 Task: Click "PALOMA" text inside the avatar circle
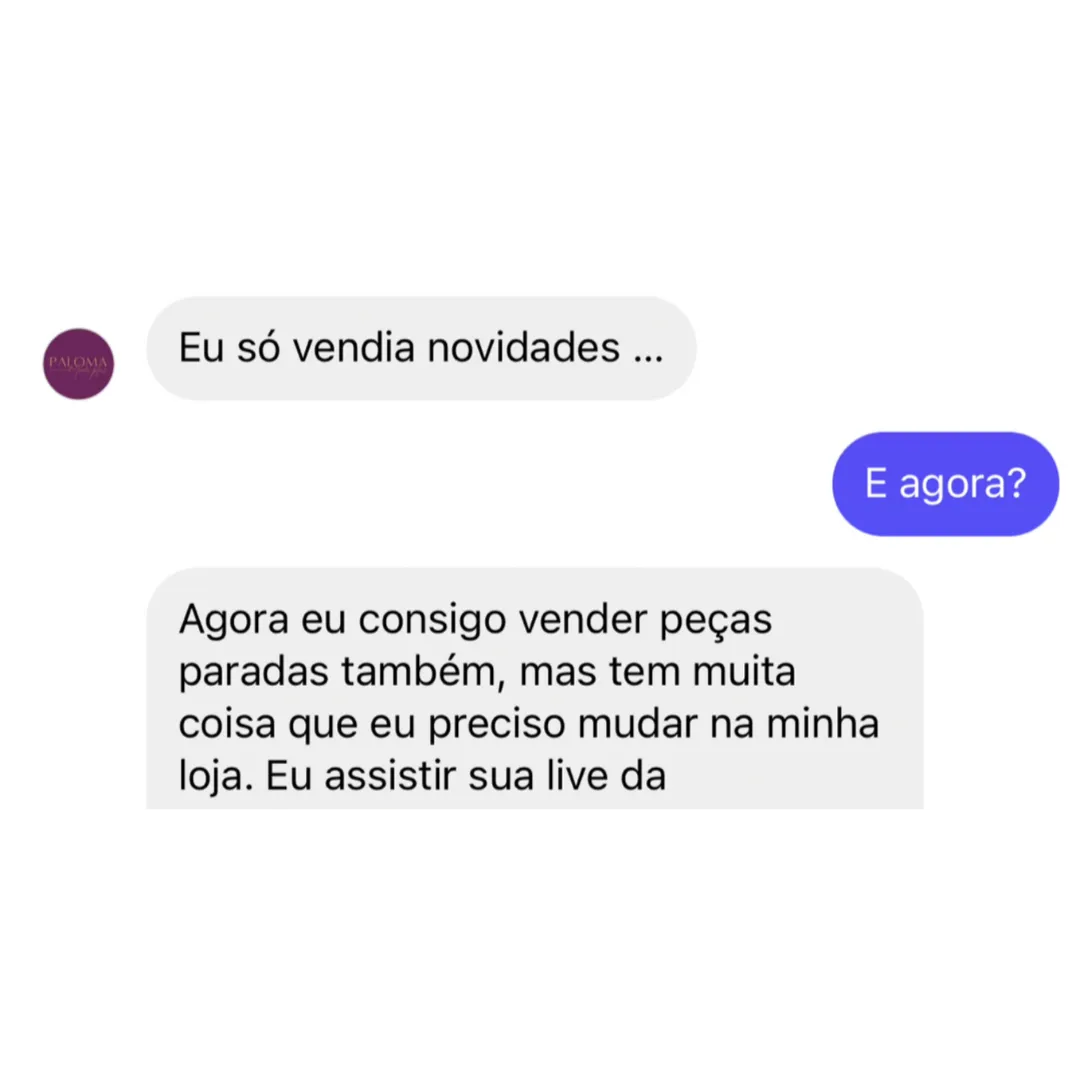[79, 361]
